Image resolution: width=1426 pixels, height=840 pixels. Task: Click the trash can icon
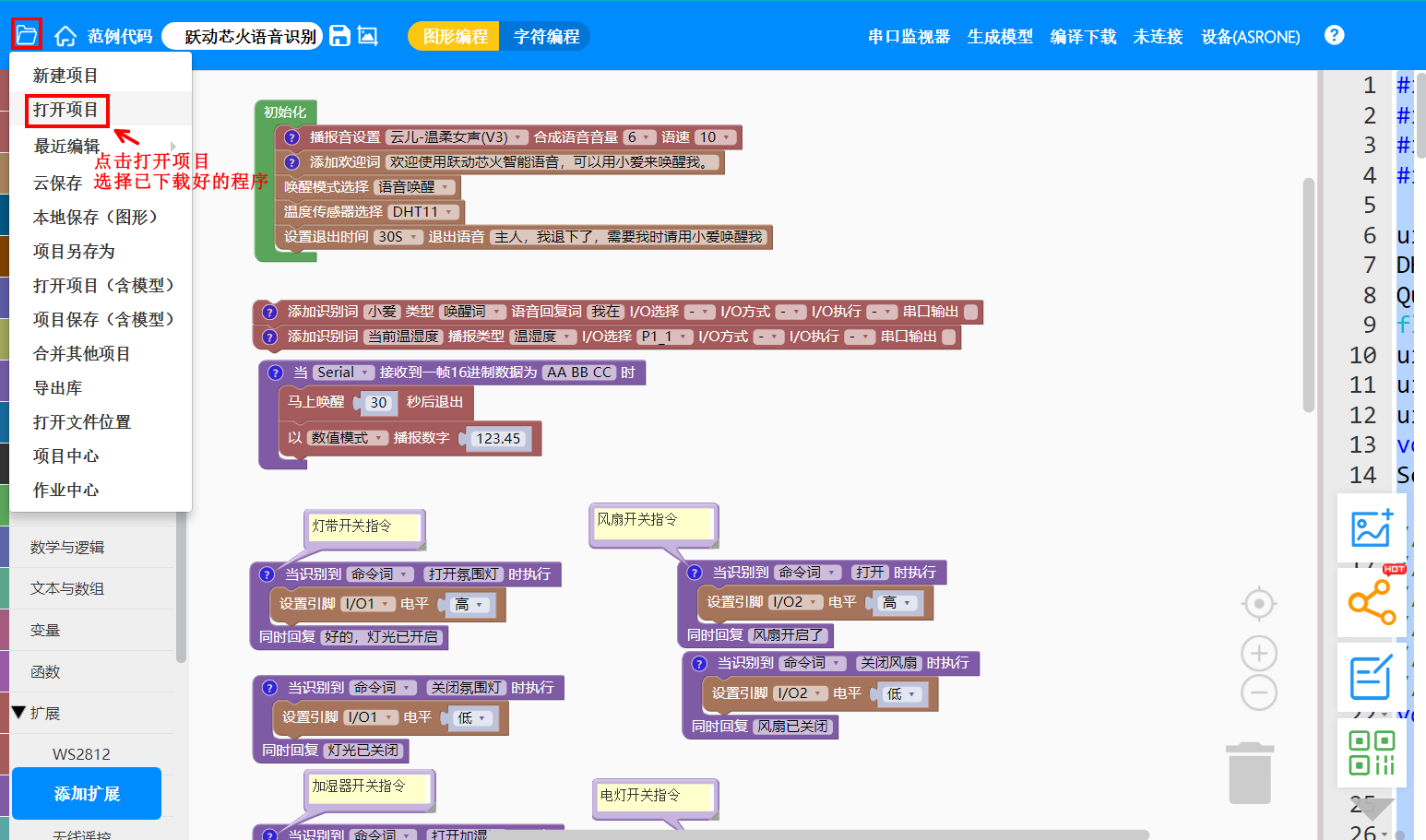pyautogui.click(x=1250, y=774)
